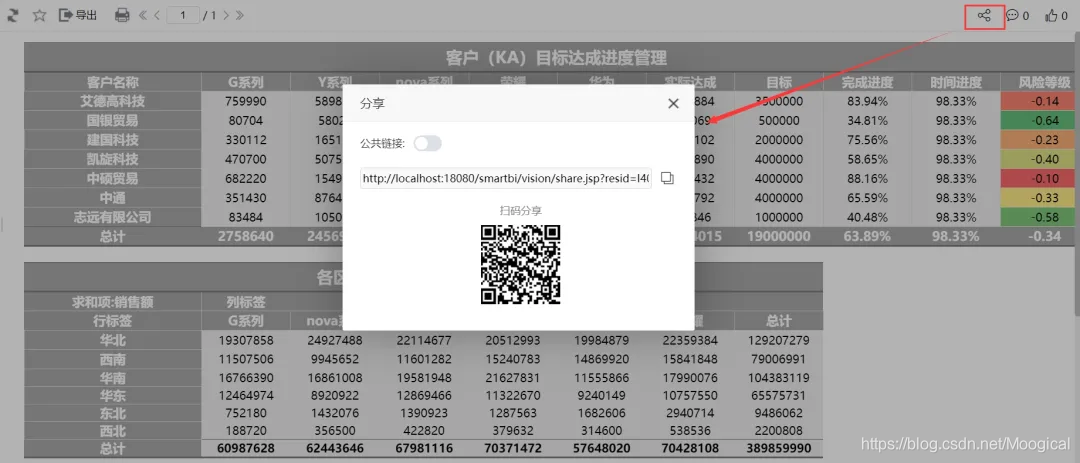Click the thumbs-up like icon

point(1051,15)
